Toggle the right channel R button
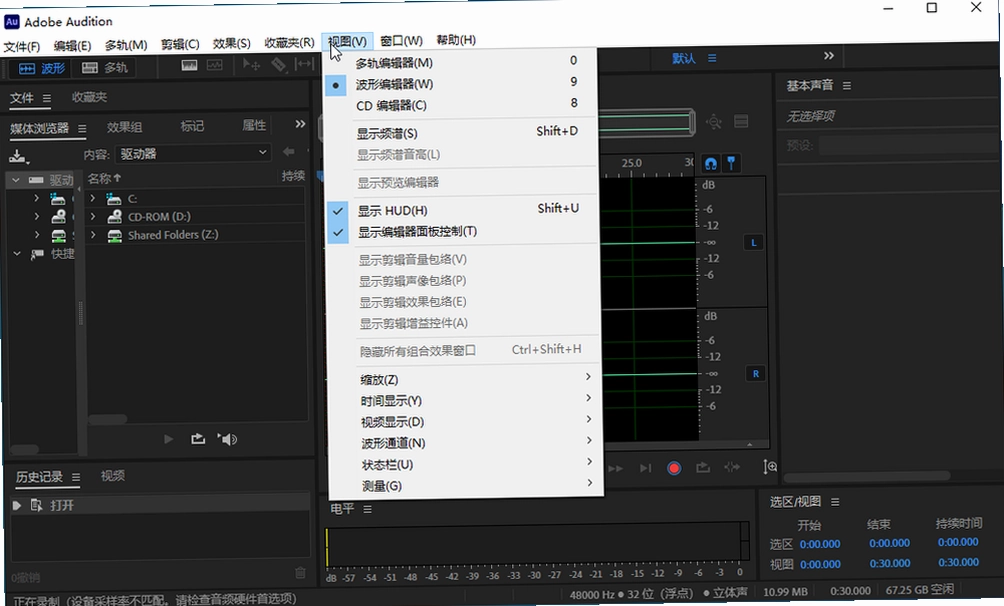The width and height of the screenshot is (1004, 606). pos(756,373)
